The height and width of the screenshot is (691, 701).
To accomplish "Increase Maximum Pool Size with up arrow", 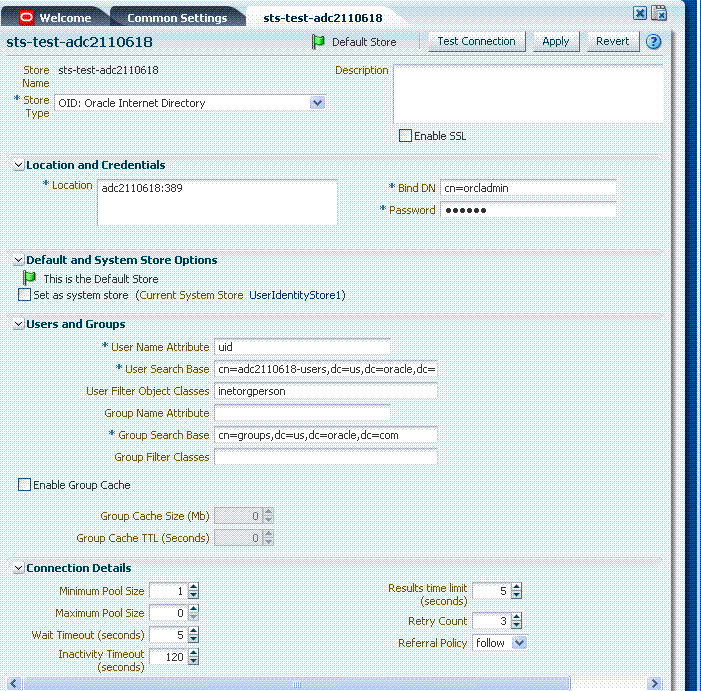I will 193,609.
